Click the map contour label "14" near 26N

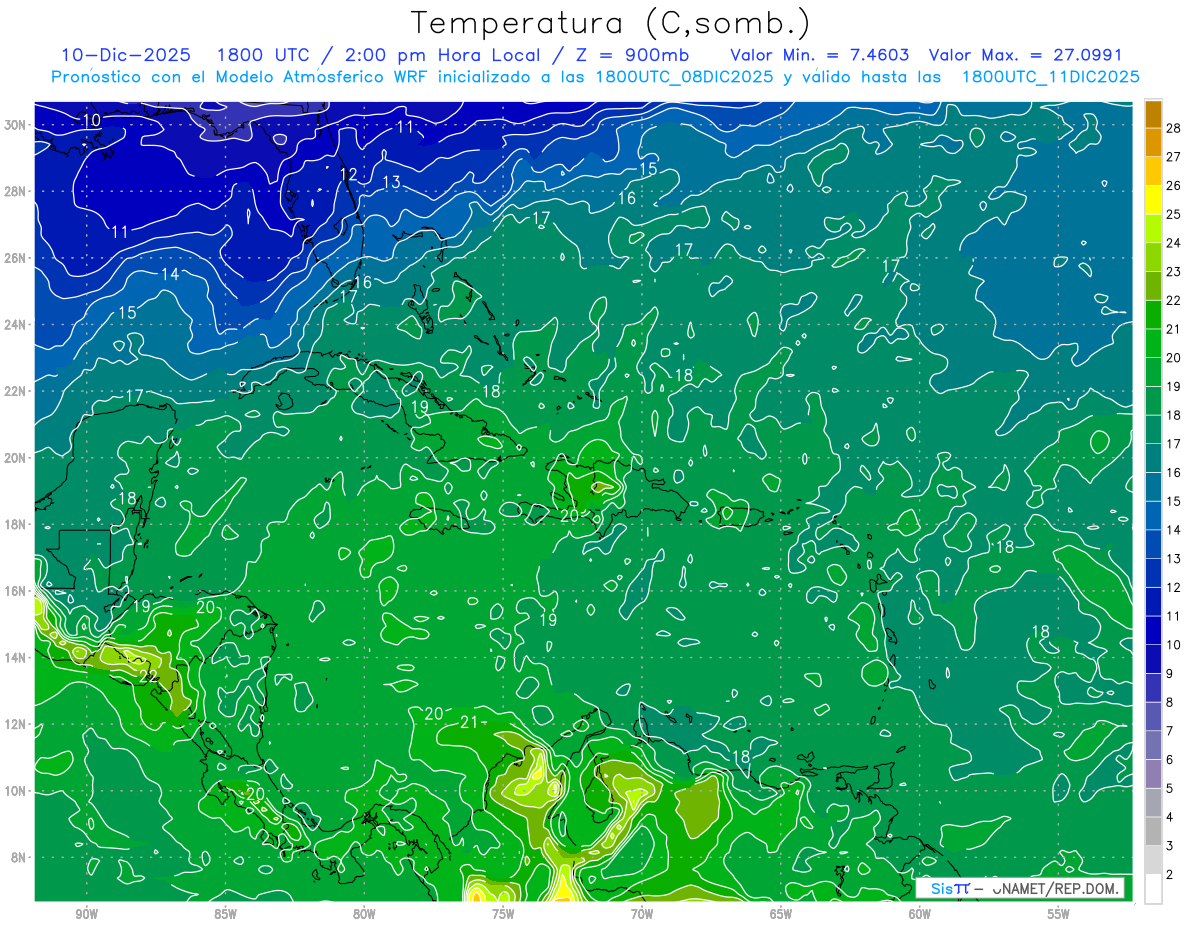coord(170,274)
